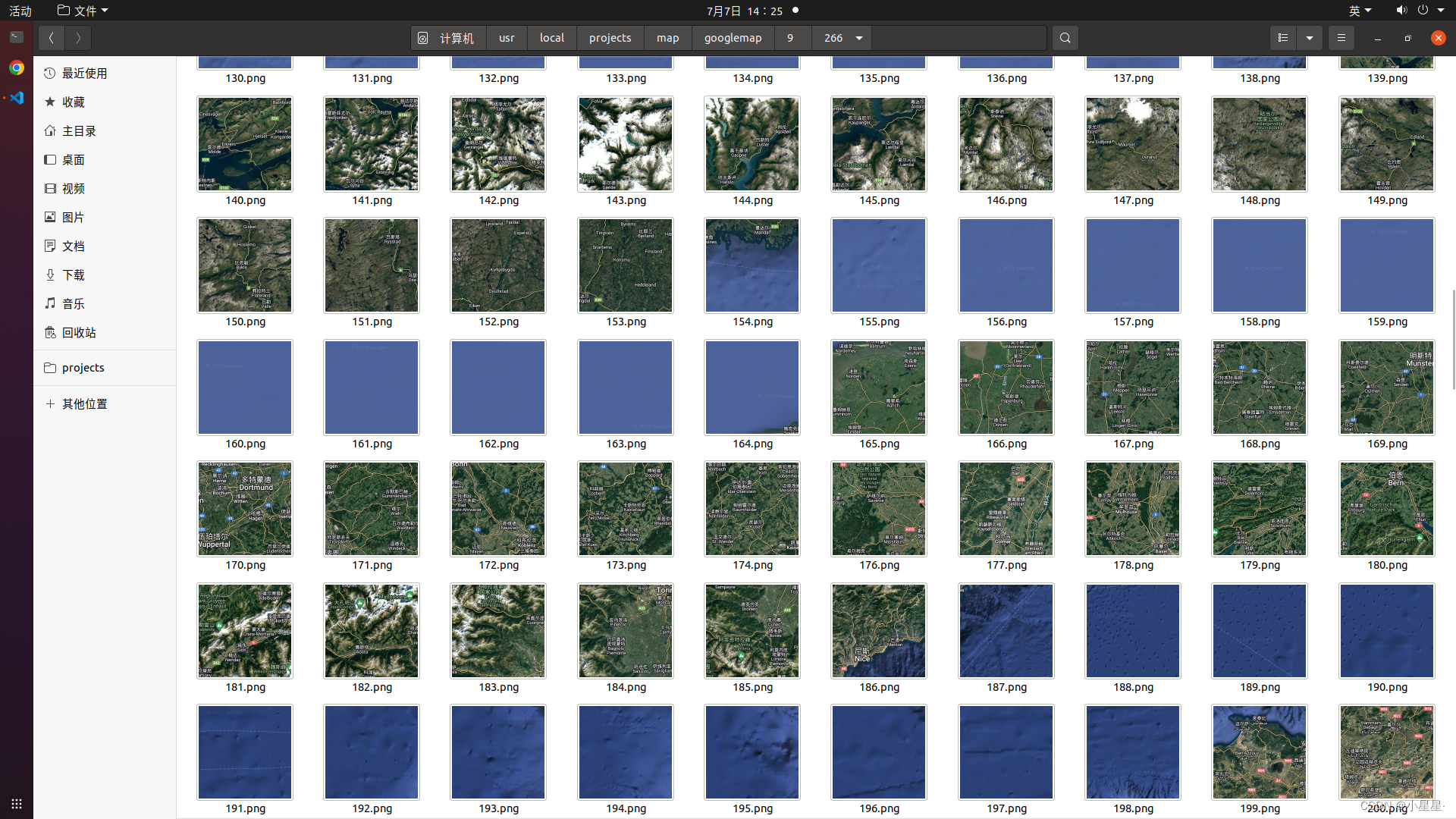1456x819 pixels.
Task: Select file name 191.png
Action: [245, 808]
